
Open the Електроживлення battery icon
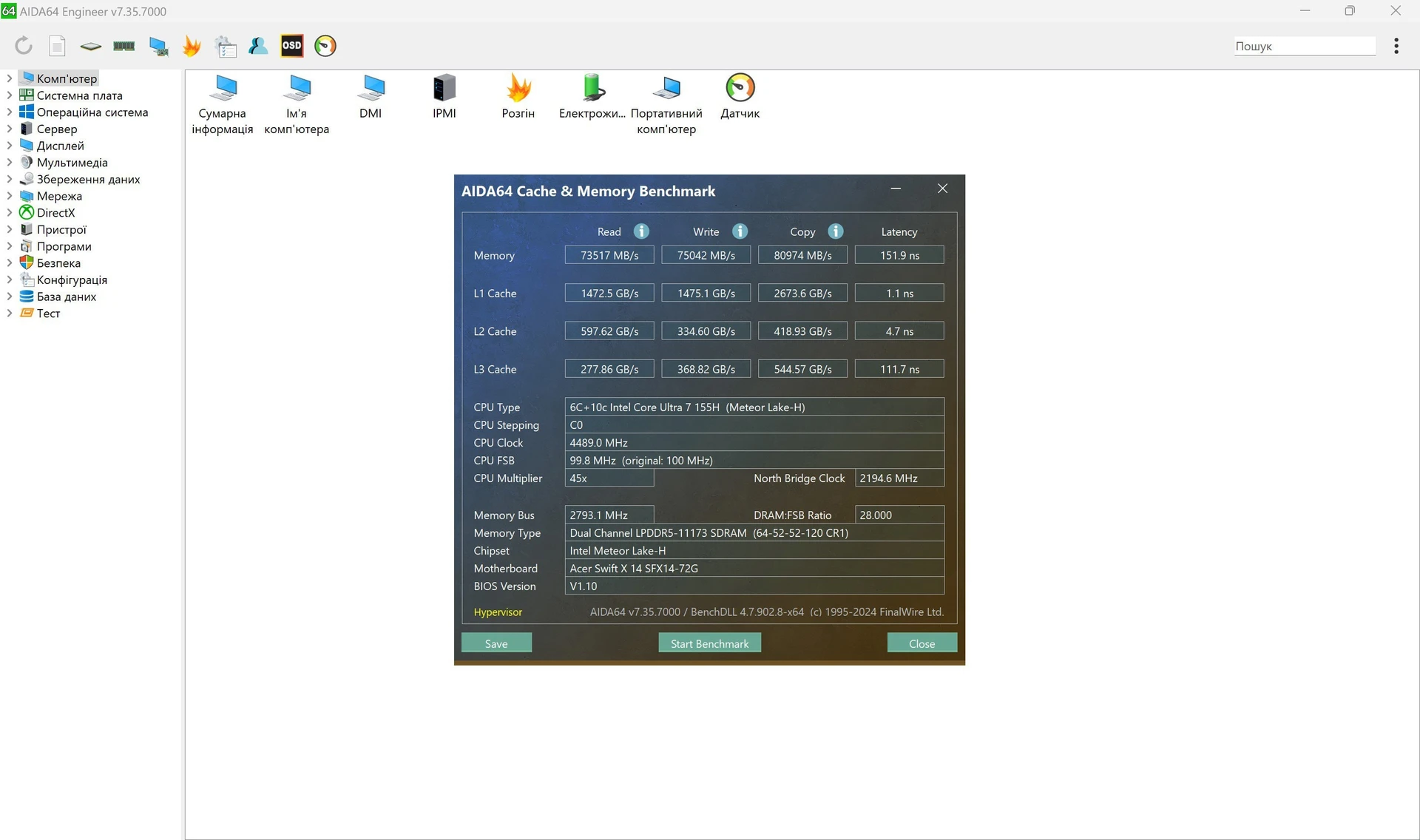[x=592, y=97]
